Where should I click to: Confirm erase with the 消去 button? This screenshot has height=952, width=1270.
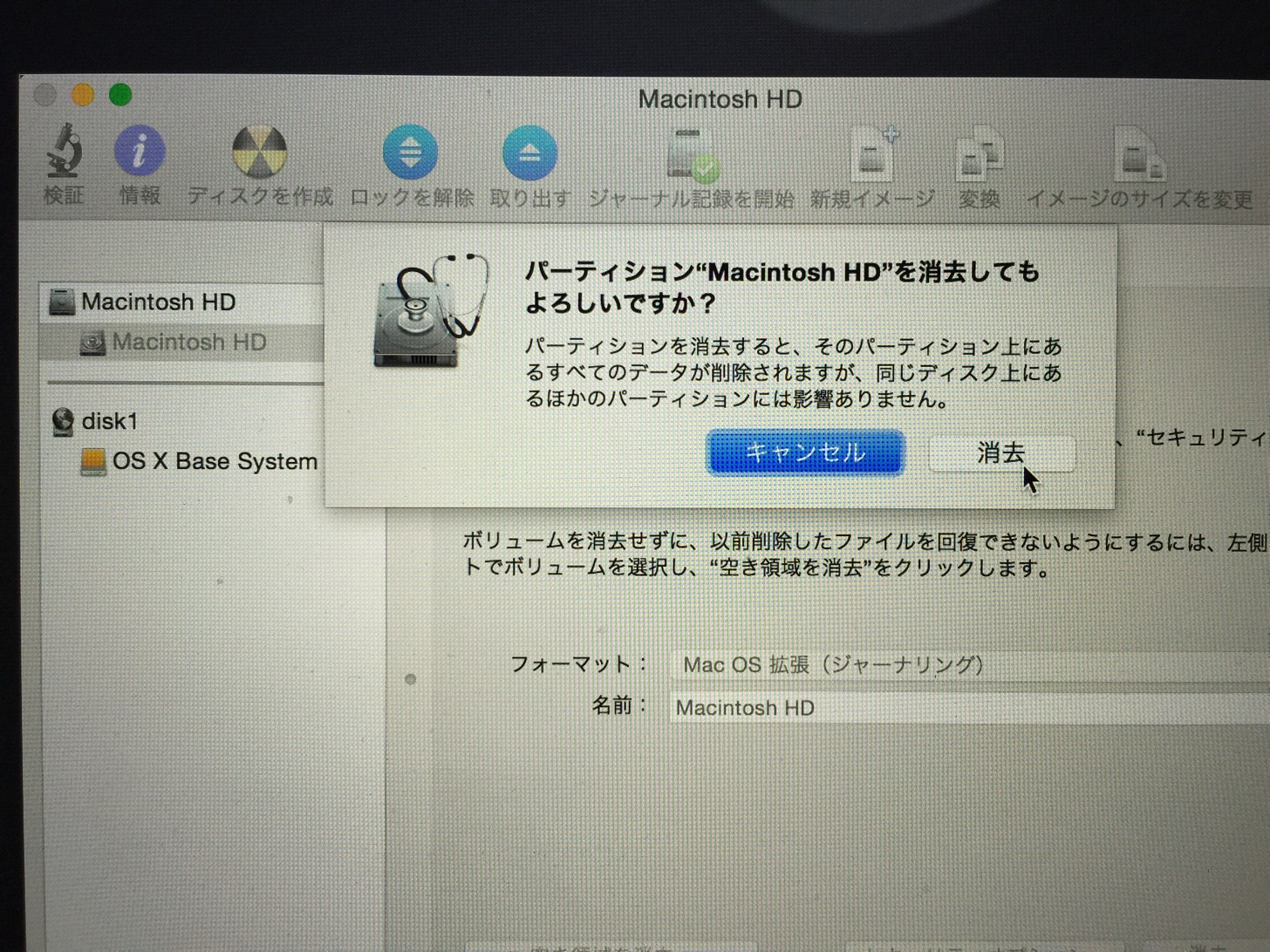(1001, 453)
